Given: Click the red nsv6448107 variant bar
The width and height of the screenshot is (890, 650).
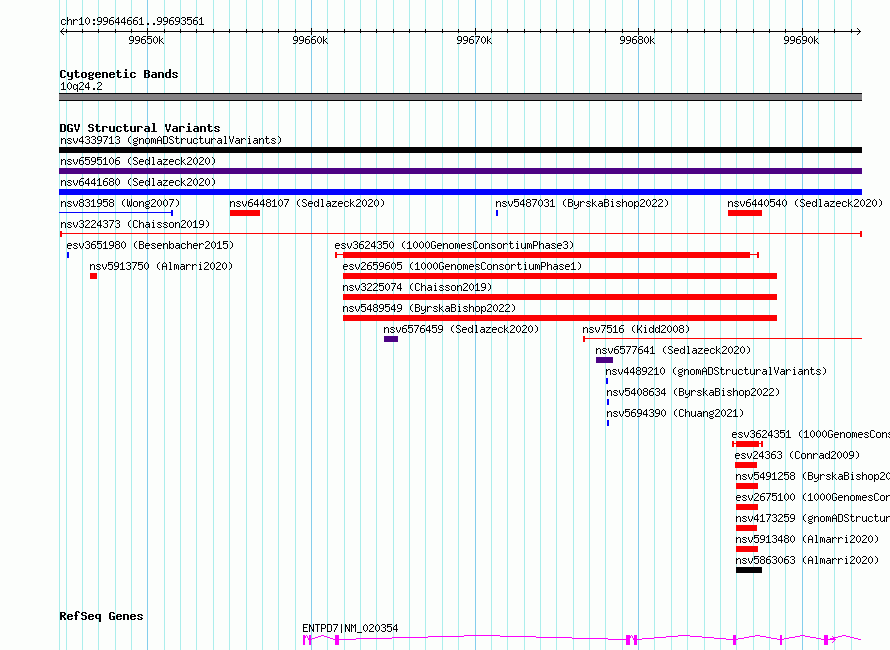Looking at the screenshot, I should [x=245, y=213].
